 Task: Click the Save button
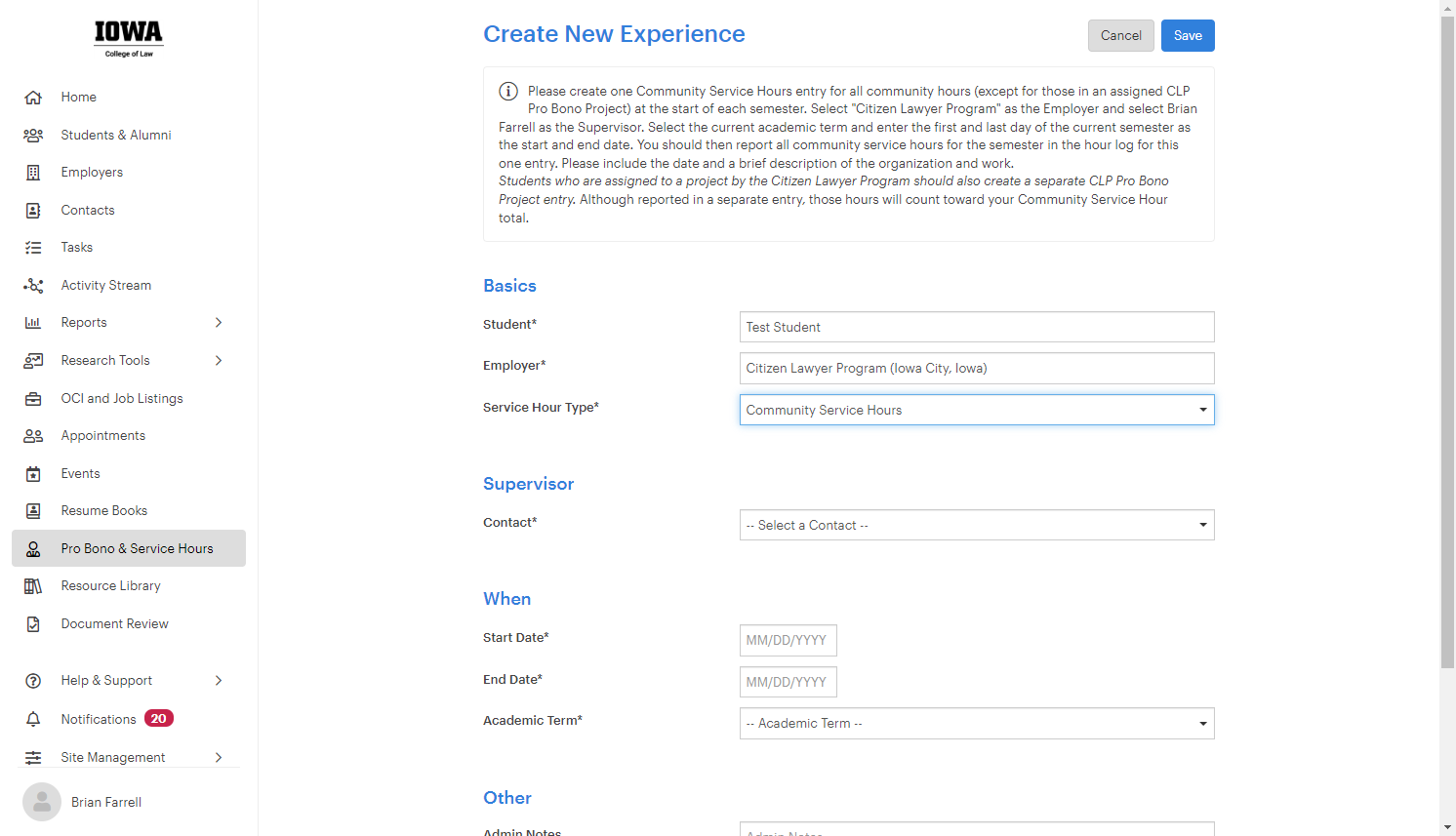[1188, 36]
